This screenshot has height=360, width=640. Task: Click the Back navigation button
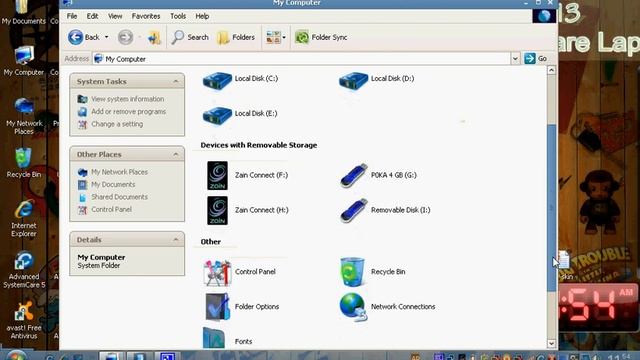click(x=84, y=37)
